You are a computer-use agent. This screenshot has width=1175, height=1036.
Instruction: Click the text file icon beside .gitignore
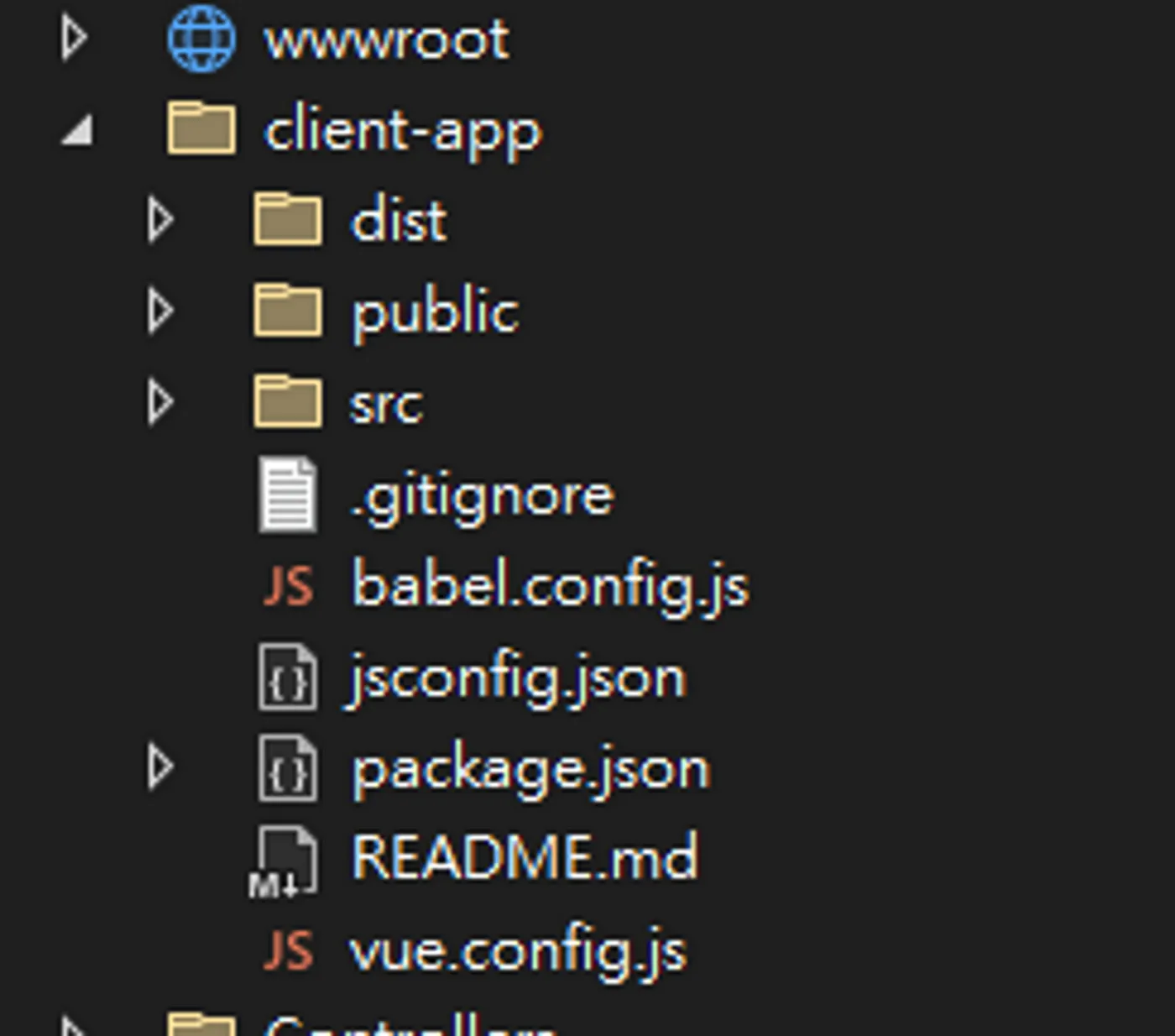tap(288, 494)
